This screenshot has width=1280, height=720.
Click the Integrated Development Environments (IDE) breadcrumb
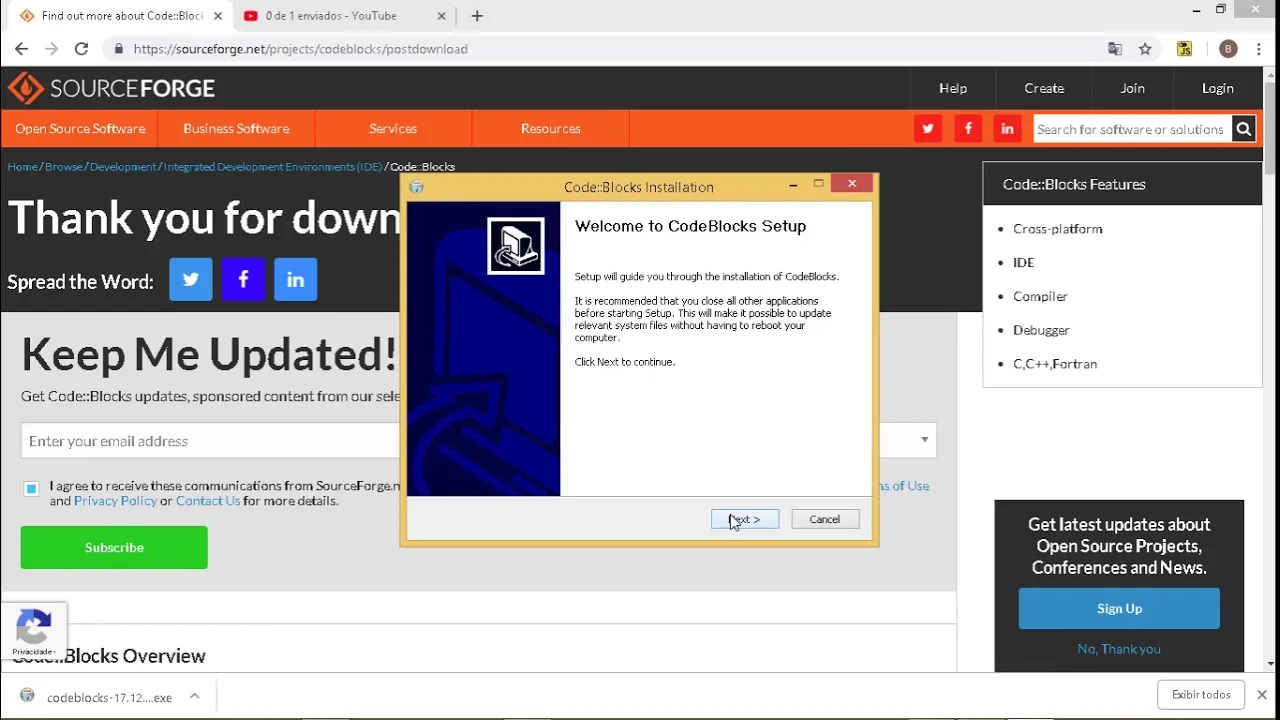[273, 167]
